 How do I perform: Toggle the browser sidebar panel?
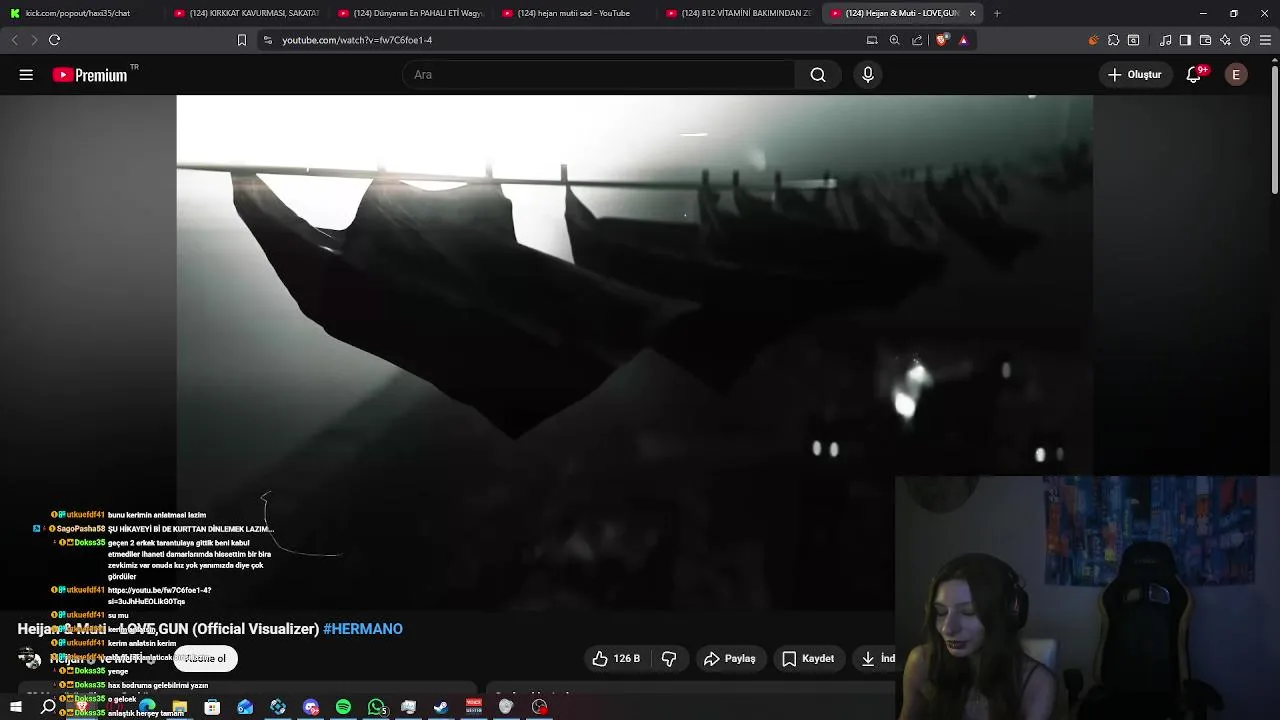point(1185,40)
